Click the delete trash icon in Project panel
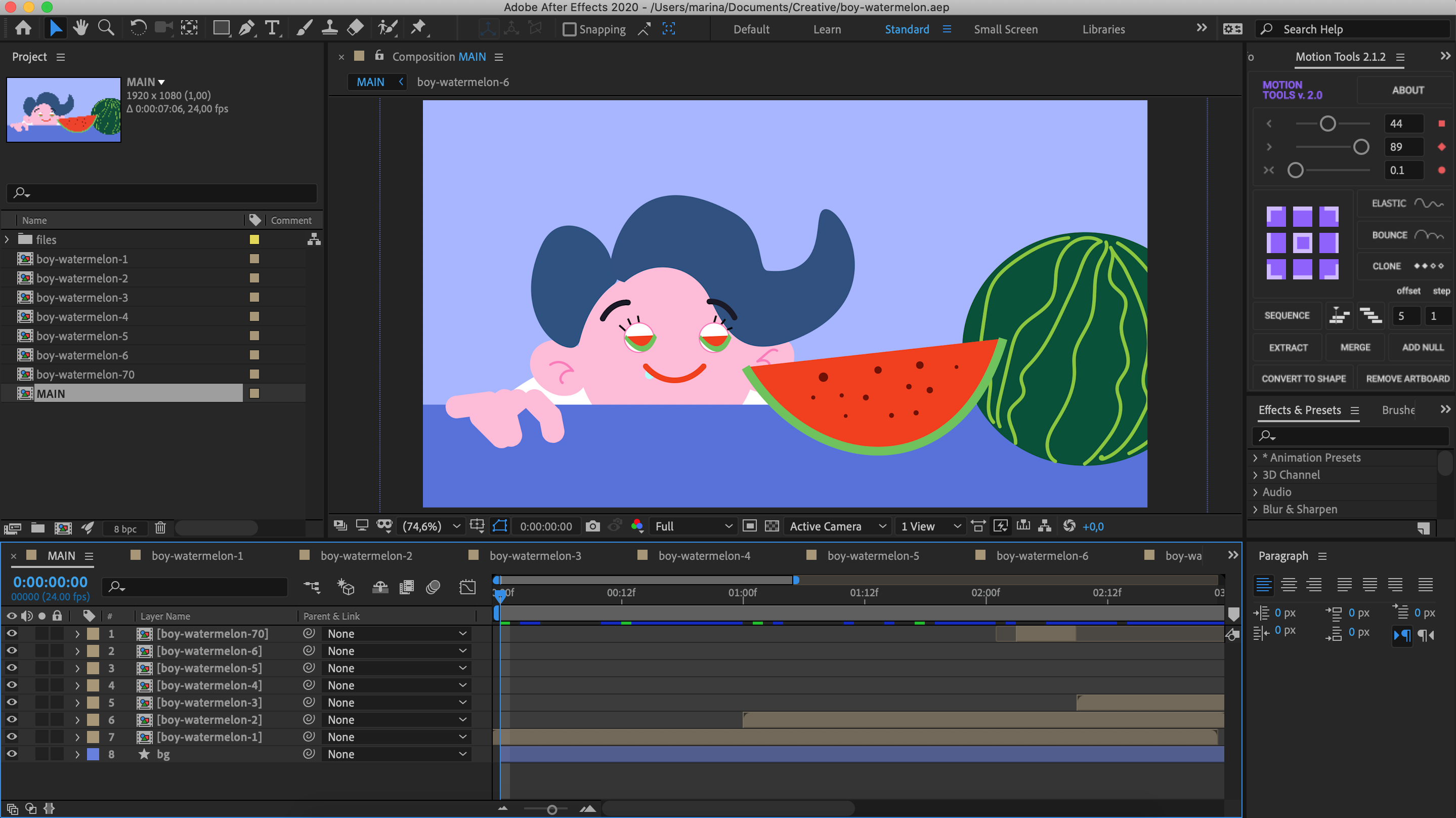Image resolution: width=1456 pixels, height=818 pixels. point(160,528)
